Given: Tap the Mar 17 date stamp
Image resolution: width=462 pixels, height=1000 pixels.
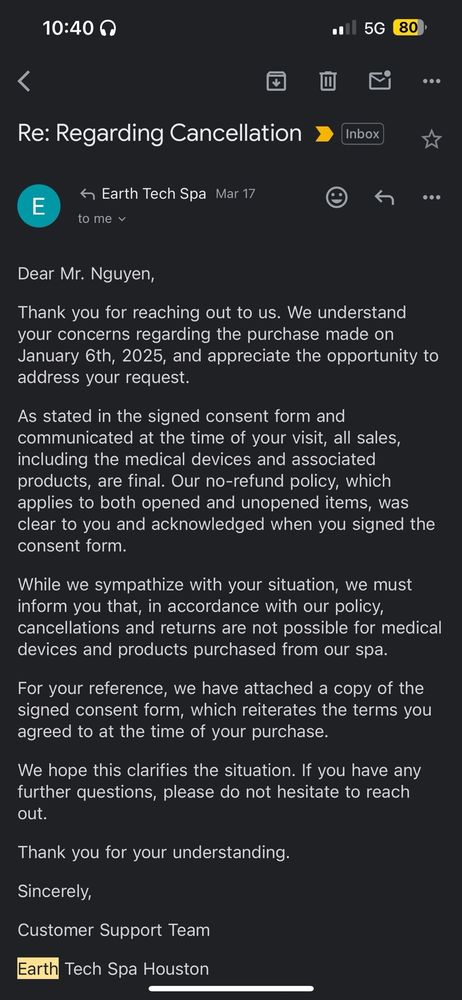Looking at the screenshot, I should click(x=235, y=194).
